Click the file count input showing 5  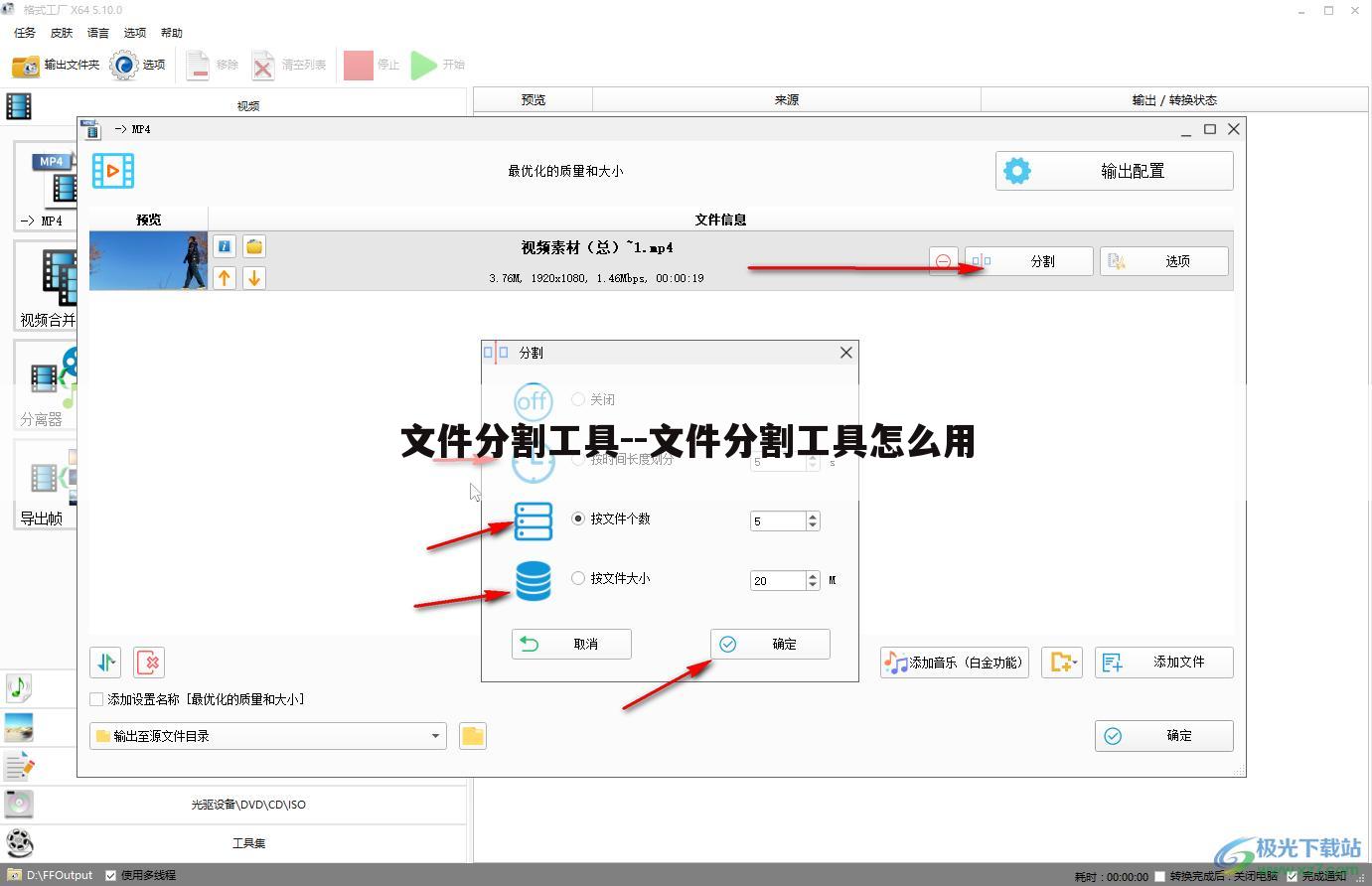777,520
